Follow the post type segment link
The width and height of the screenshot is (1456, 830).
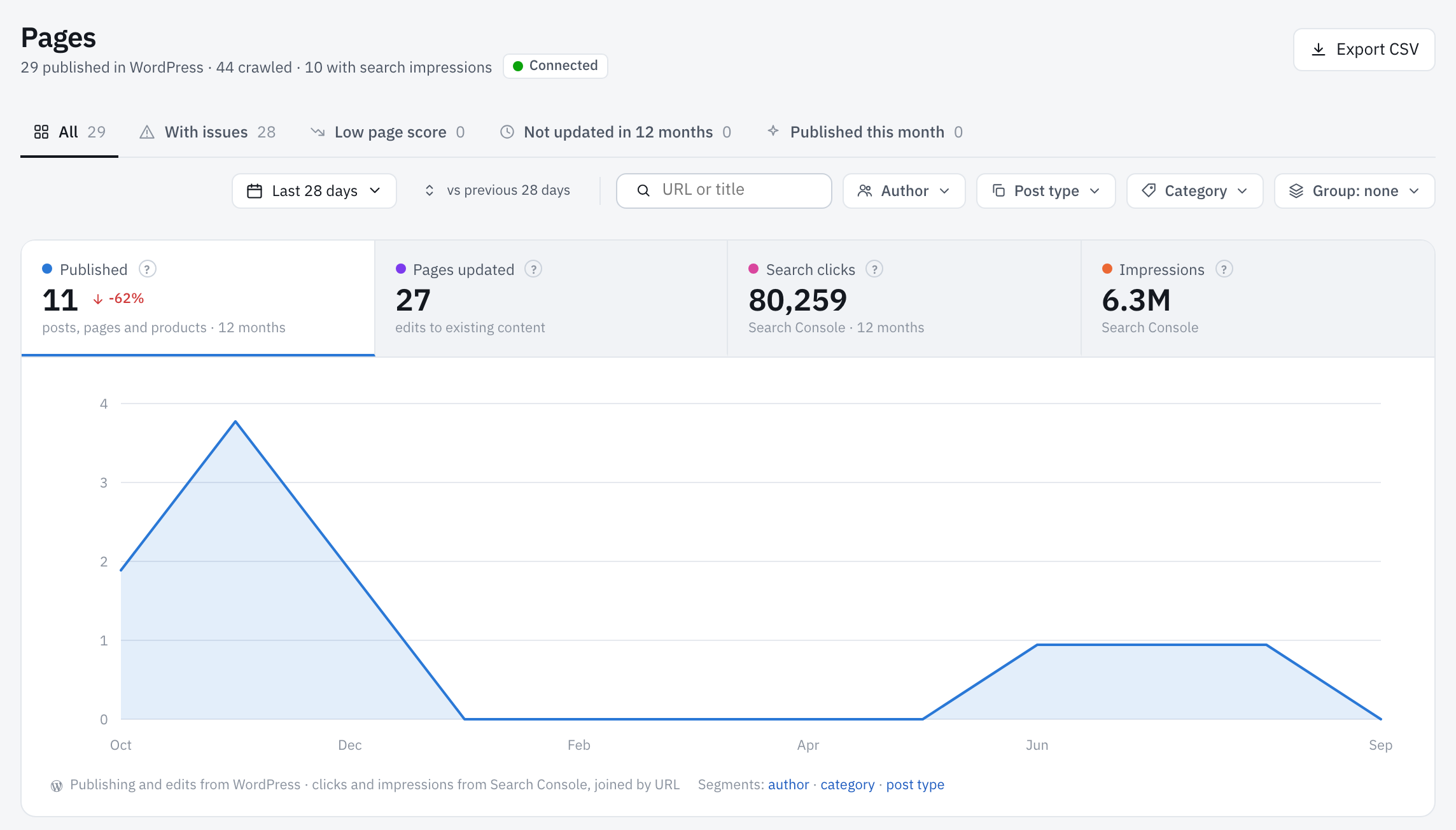click(x=915, y=785)
